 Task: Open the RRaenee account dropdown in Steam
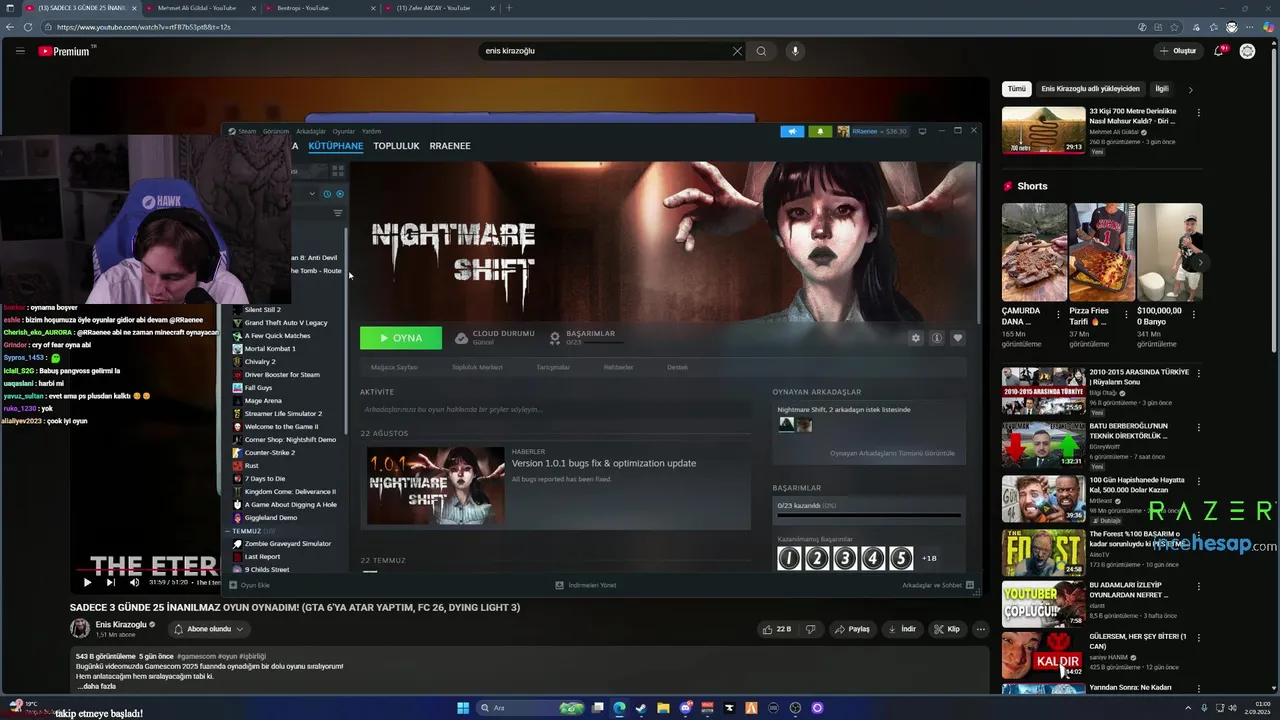(x=872, y=131)
